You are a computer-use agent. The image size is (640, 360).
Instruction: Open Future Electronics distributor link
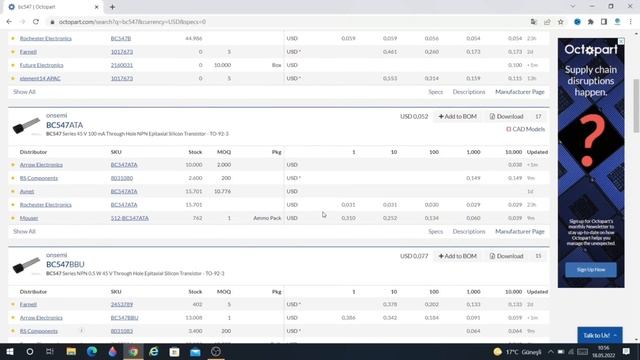[x=42, y=65]
